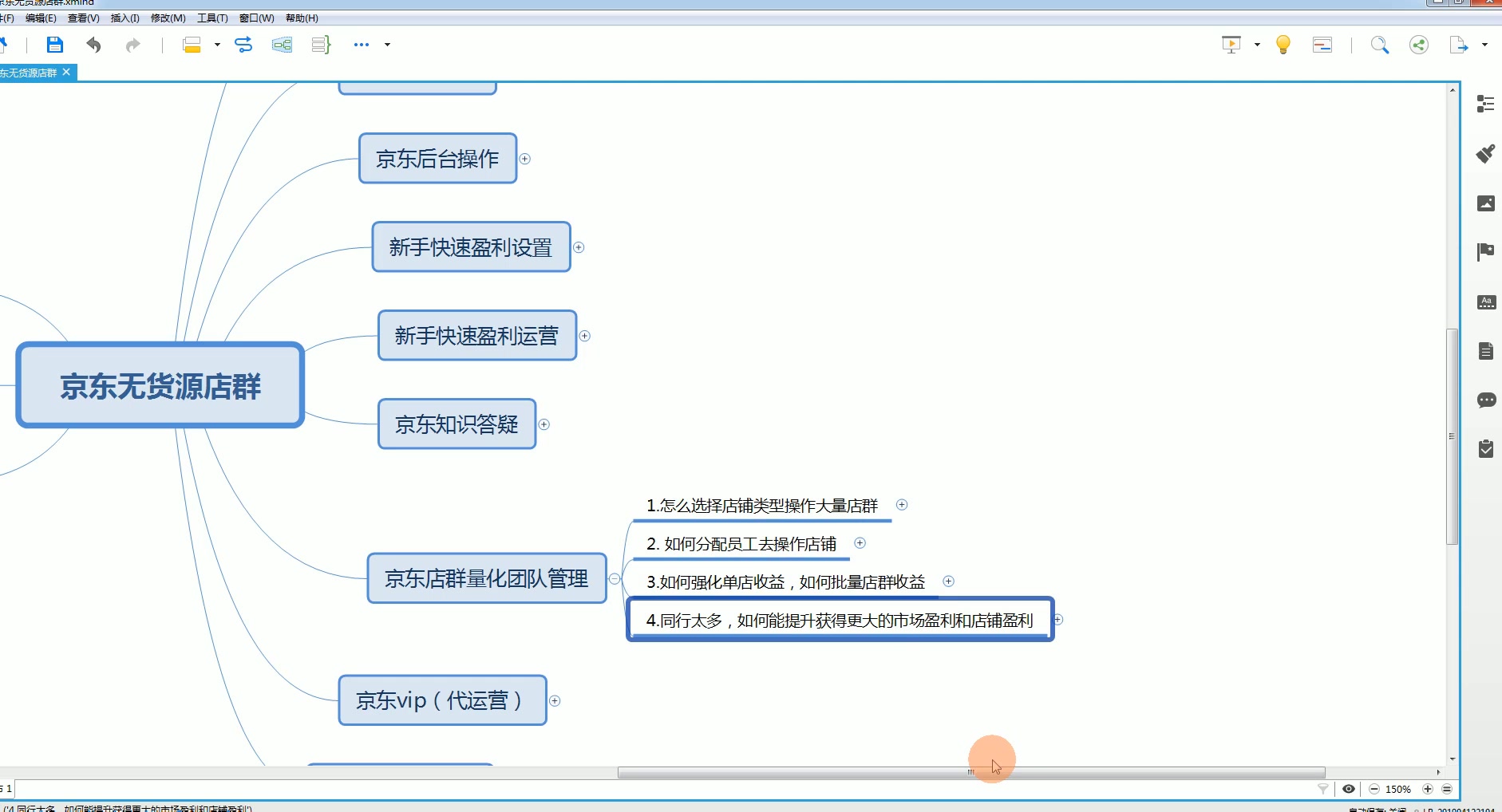Redo the last undone action
This screenshot has height=812, width=1502.
pos(132,45)
